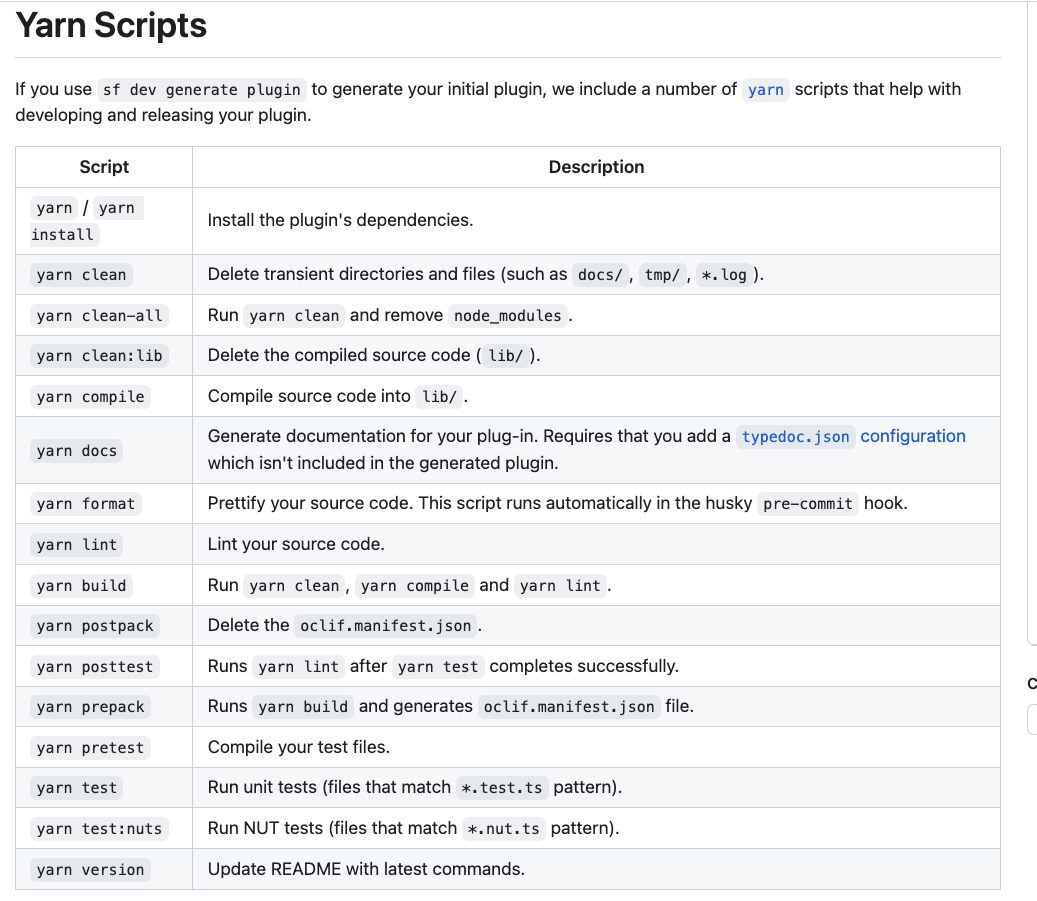Click the "yarn version" script label
The image size is (1037, 901).
[x=90, y=869]
